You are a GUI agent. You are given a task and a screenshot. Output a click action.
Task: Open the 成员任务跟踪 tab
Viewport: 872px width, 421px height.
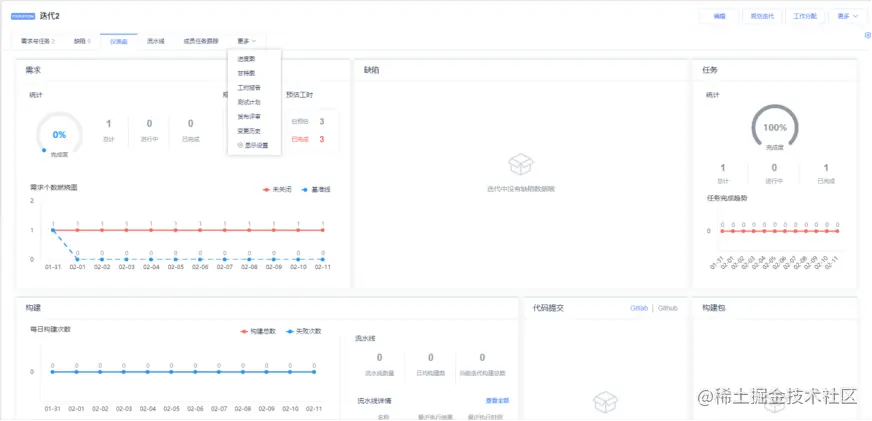pyautogui.click(x=201, y=41)
